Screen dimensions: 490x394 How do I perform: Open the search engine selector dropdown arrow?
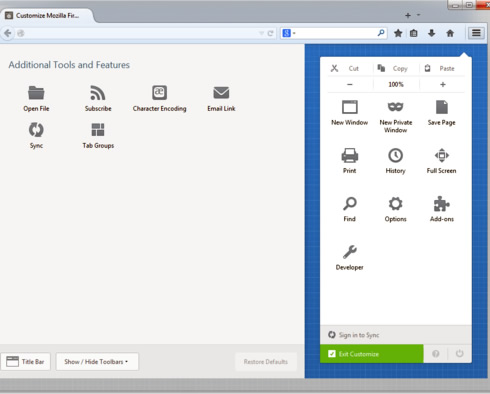[294, 33]
